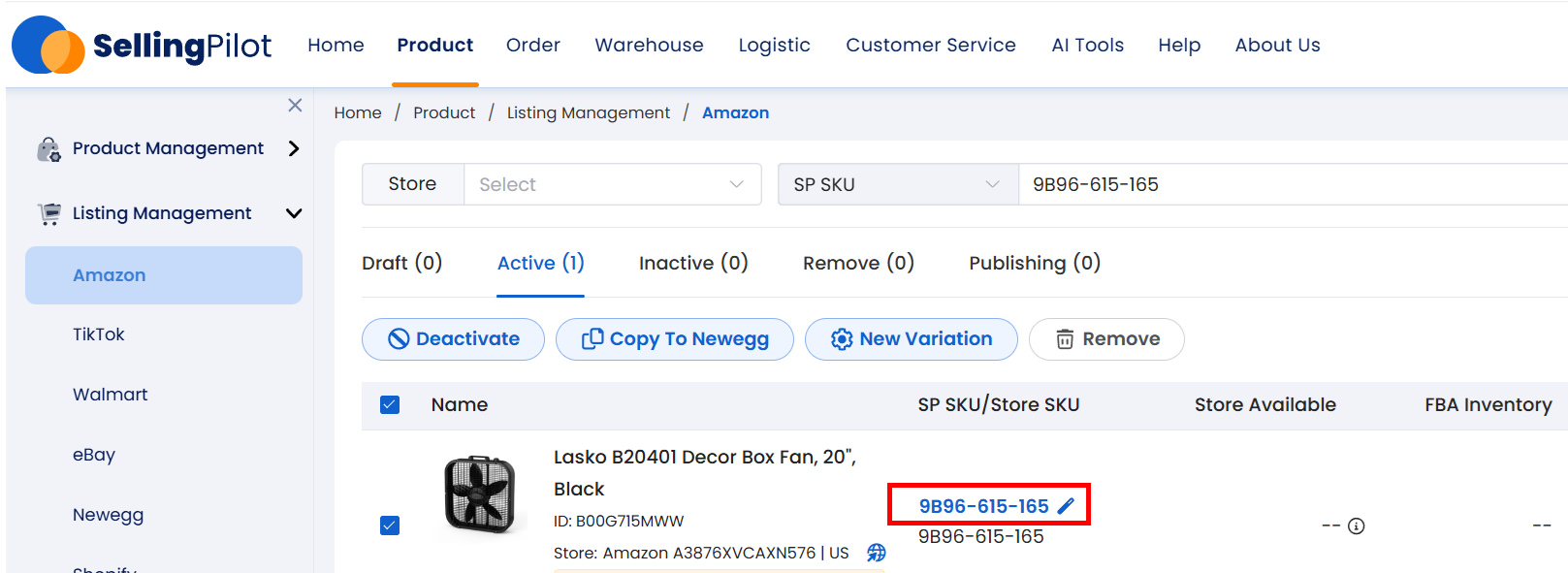Click the Lasko B20401 Decor Box Fan title
Screen dimensions: 1568x573
click(x=705, y=473)
